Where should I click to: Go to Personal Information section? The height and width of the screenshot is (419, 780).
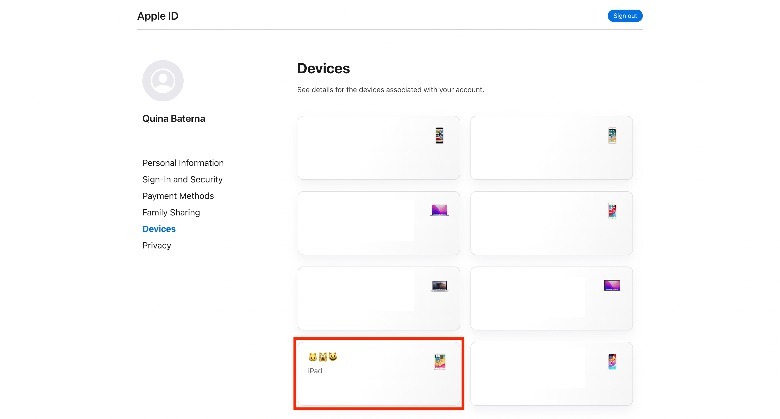183,163
